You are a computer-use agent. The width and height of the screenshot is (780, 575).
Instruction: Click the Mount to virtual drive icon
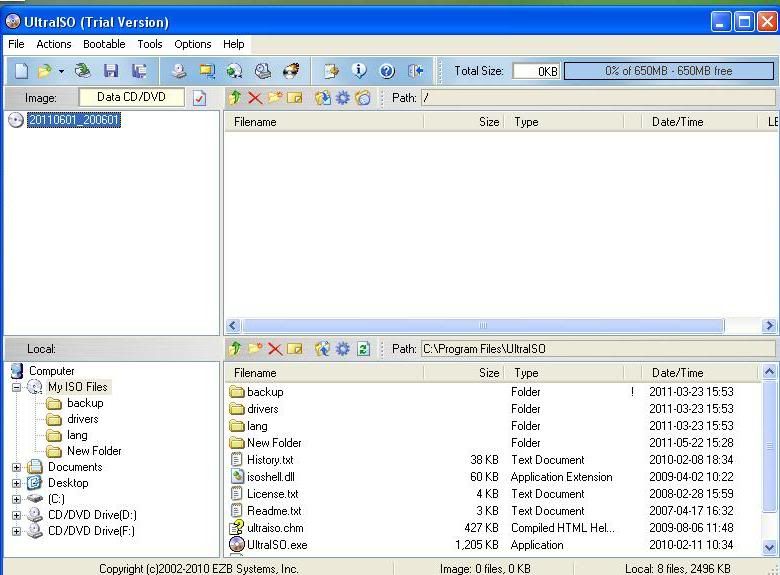pos(263,71)
